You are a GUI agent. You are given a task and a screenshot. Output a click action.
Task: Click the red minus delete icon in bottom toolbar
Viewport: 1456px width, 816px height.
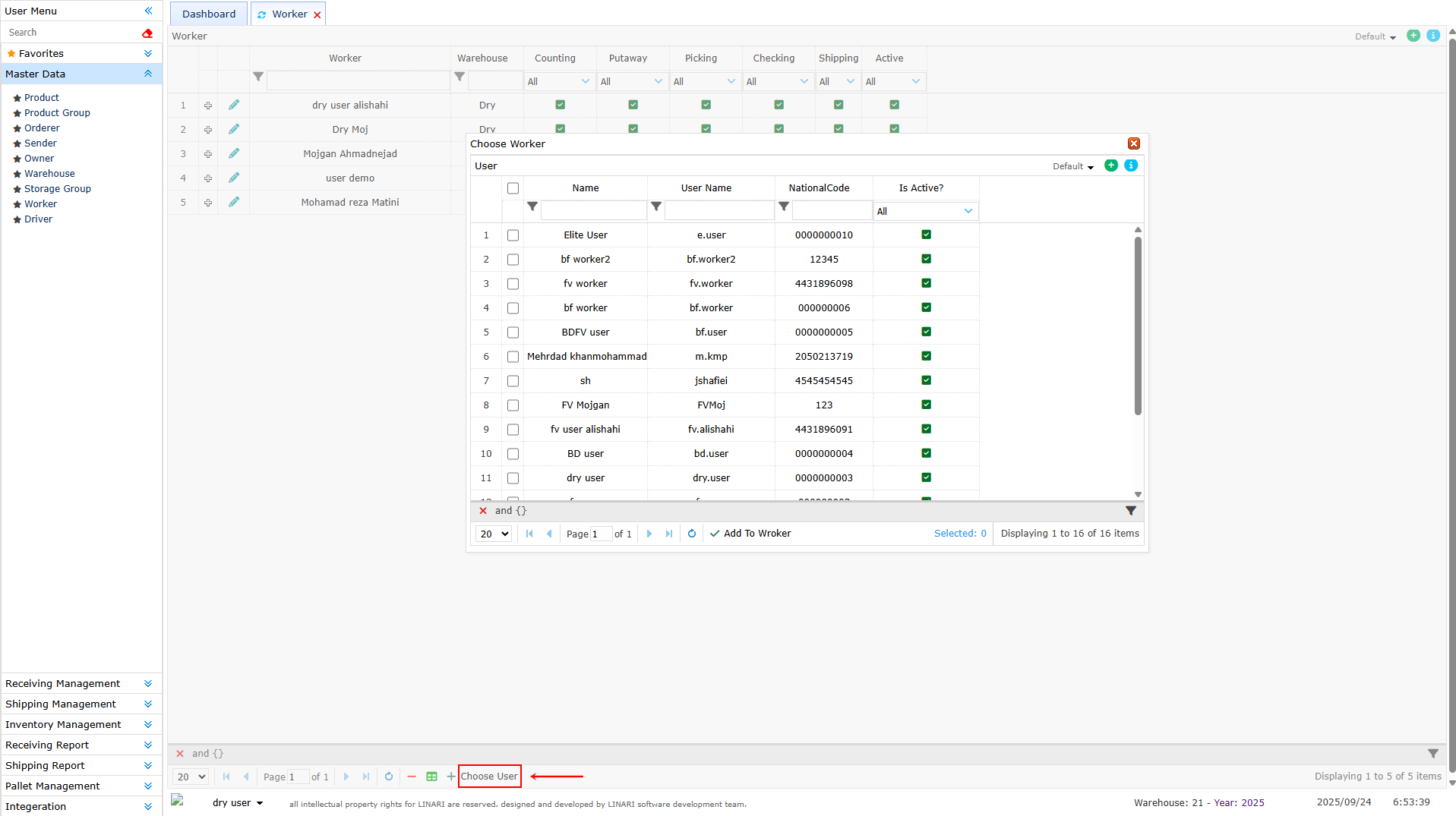click(x=412, y=777)
